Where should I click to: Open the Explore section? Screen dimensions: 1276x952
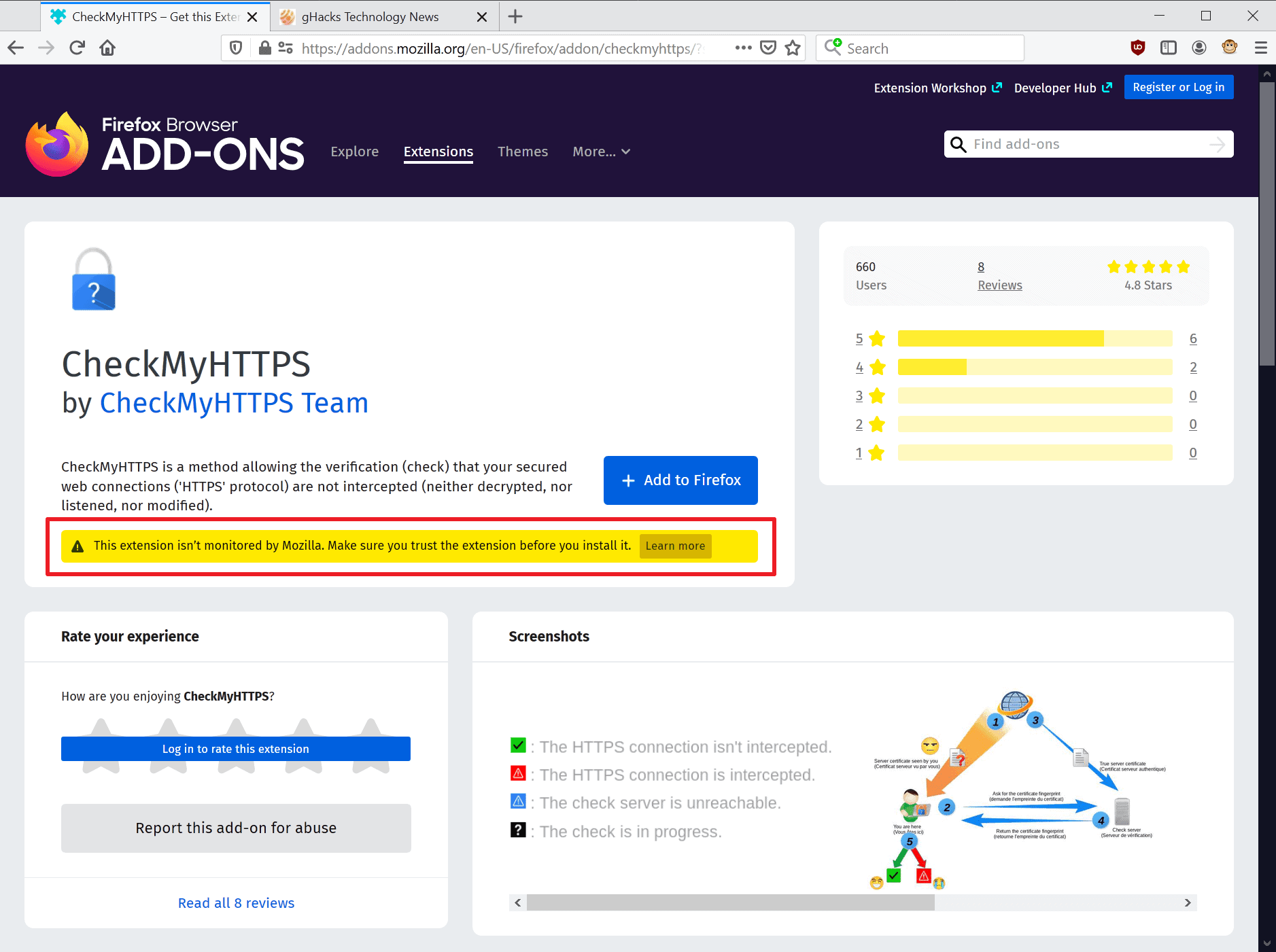[x=355, y=152]
